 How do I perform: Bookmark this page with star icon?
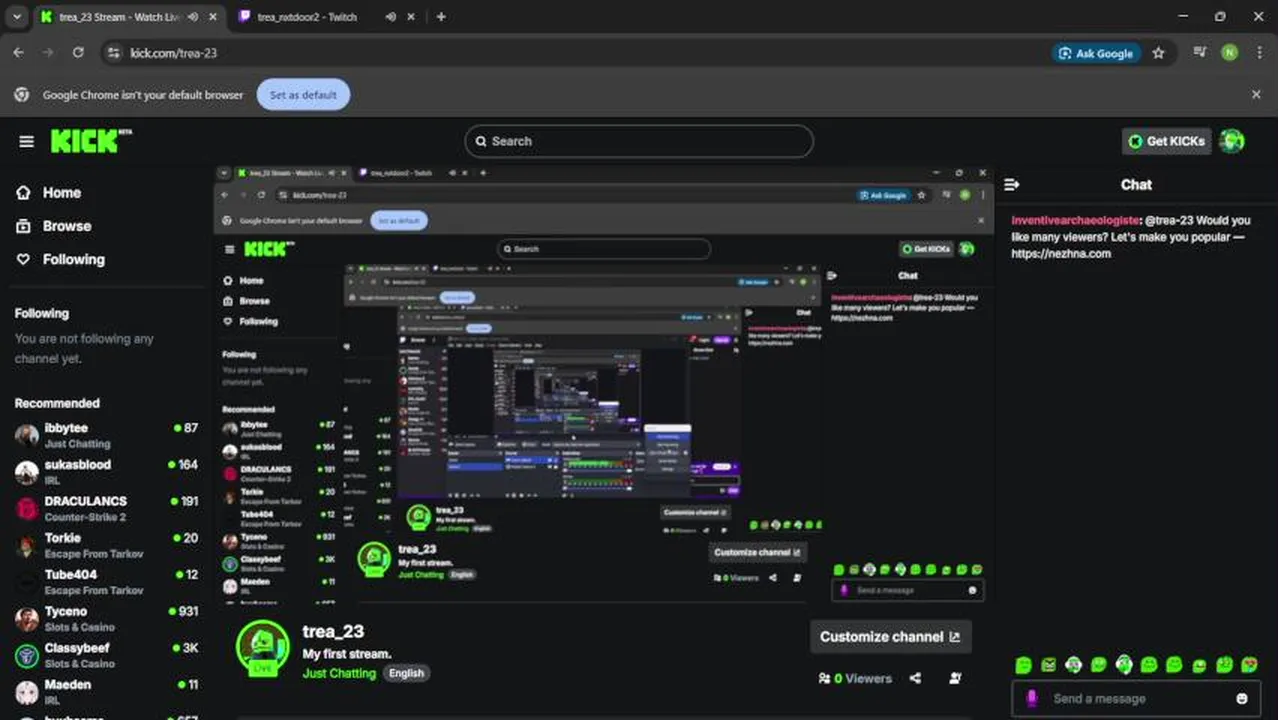click(1158, 53)
